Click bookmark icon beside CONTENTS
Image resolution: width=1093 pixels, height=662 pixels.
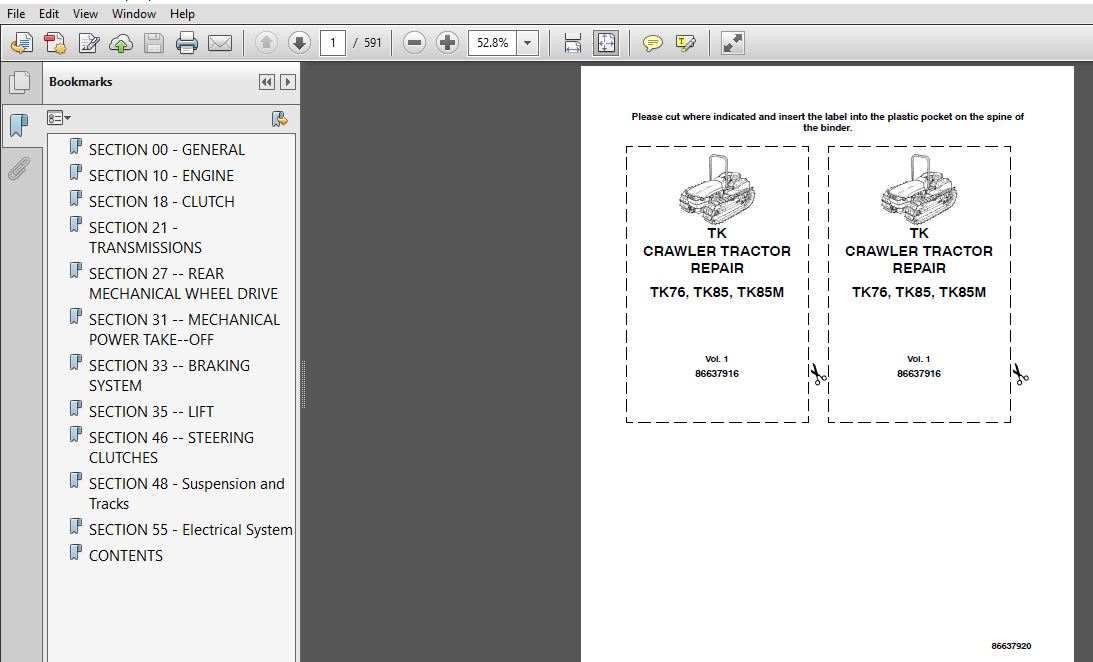click(76, 552)
